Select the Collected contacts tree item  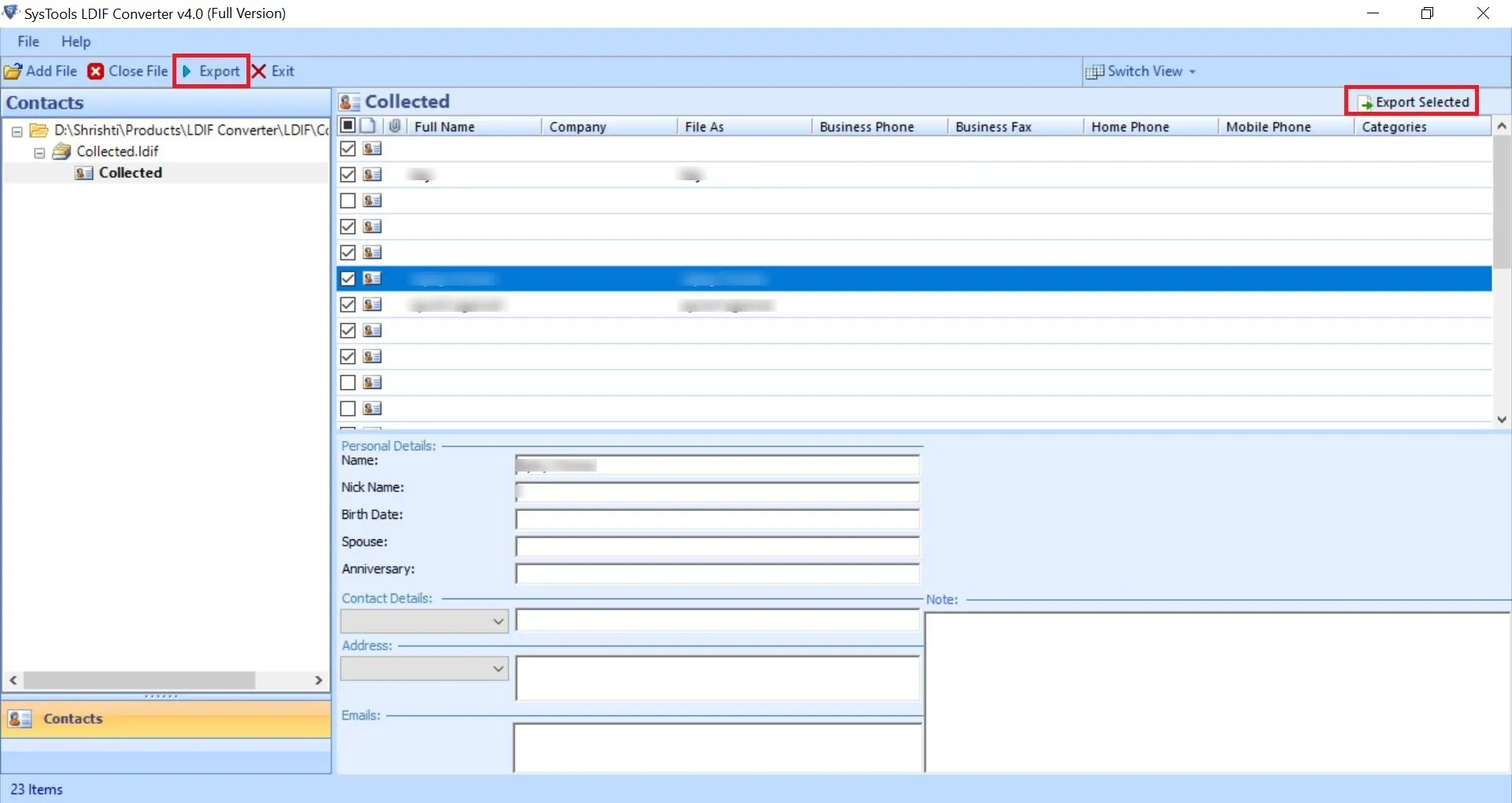[130, 172]
